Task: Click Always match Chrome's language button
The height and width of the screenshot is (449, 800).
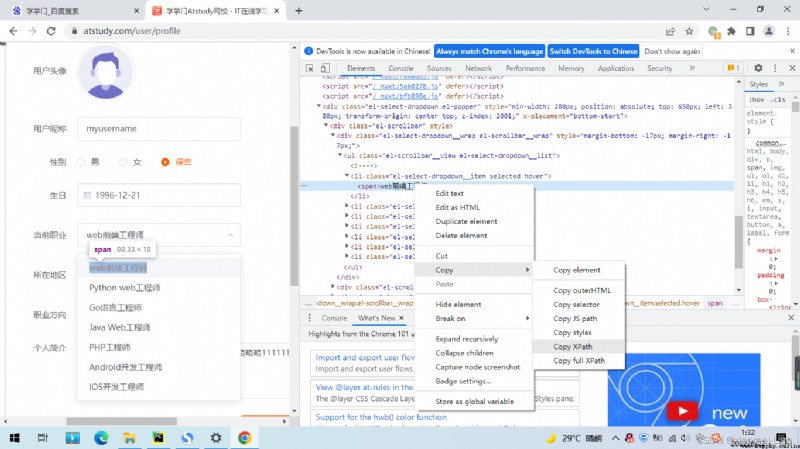Action: pyautogui.click(x=489, y=52)
